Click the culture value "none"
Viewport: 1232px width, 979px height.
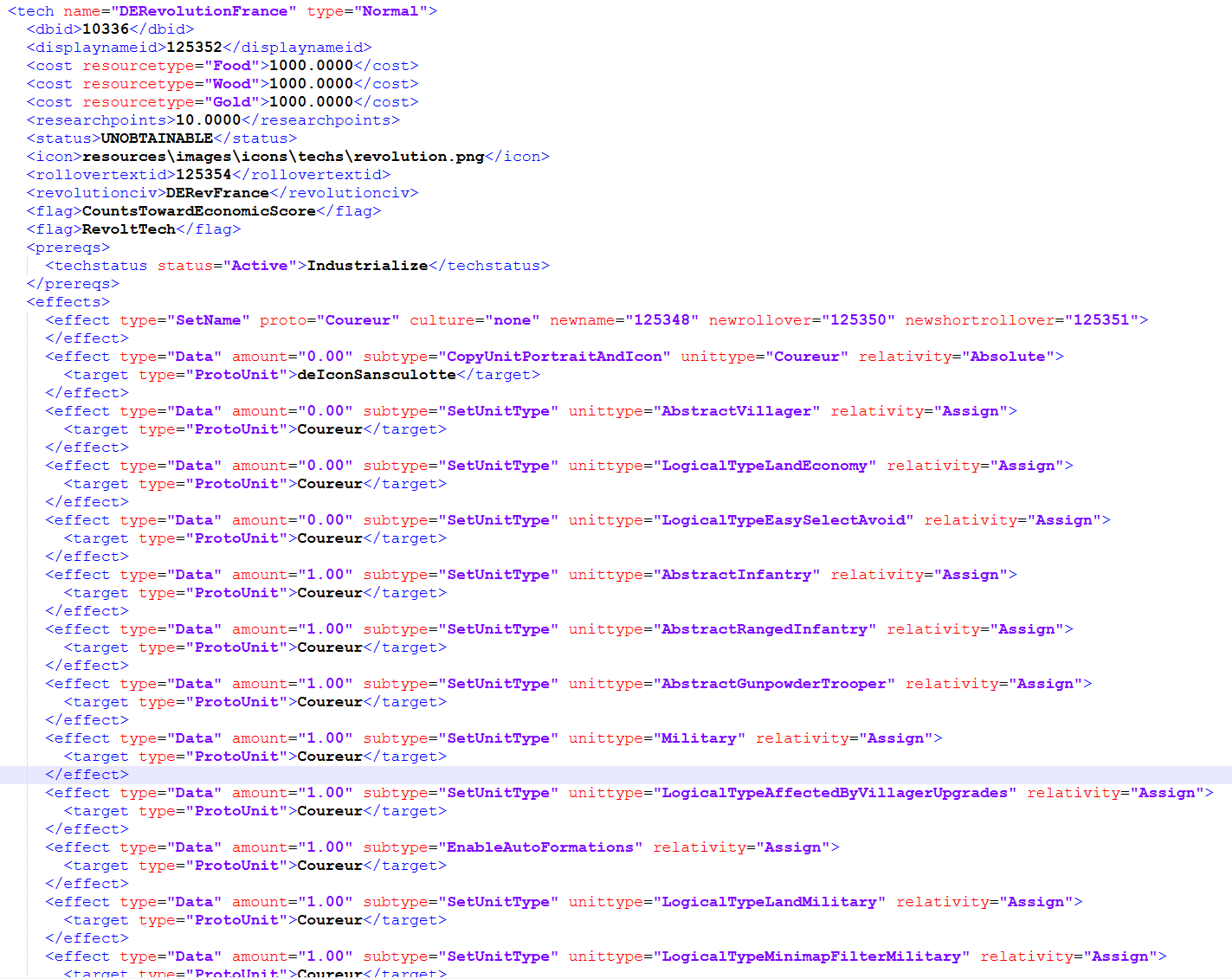click(513, 320)
